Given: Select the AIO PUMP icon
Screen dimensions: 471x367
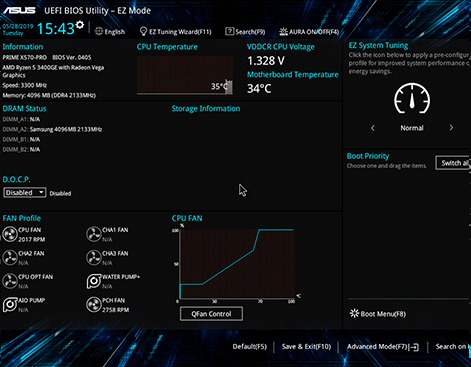Looking at the screenshot, I should point(10,305).
